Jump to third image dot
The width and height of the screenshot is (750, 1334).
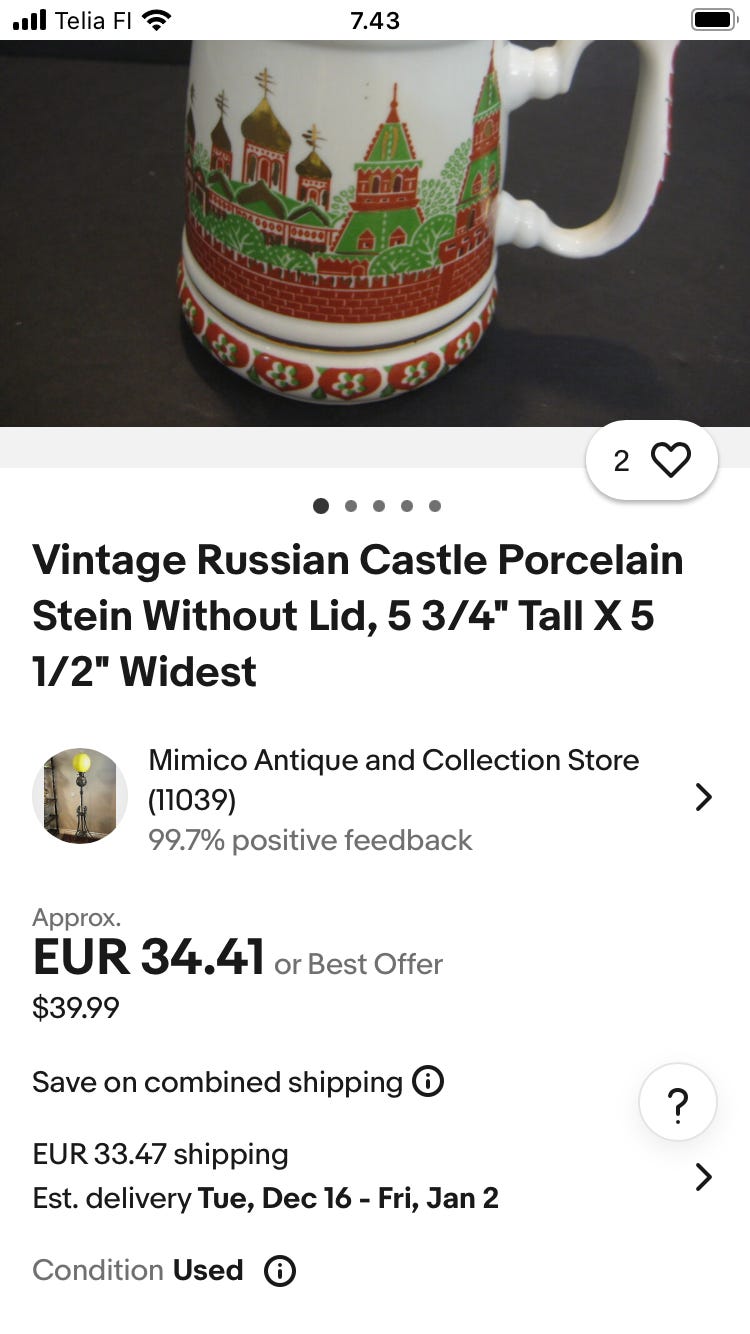click(379, 506)
